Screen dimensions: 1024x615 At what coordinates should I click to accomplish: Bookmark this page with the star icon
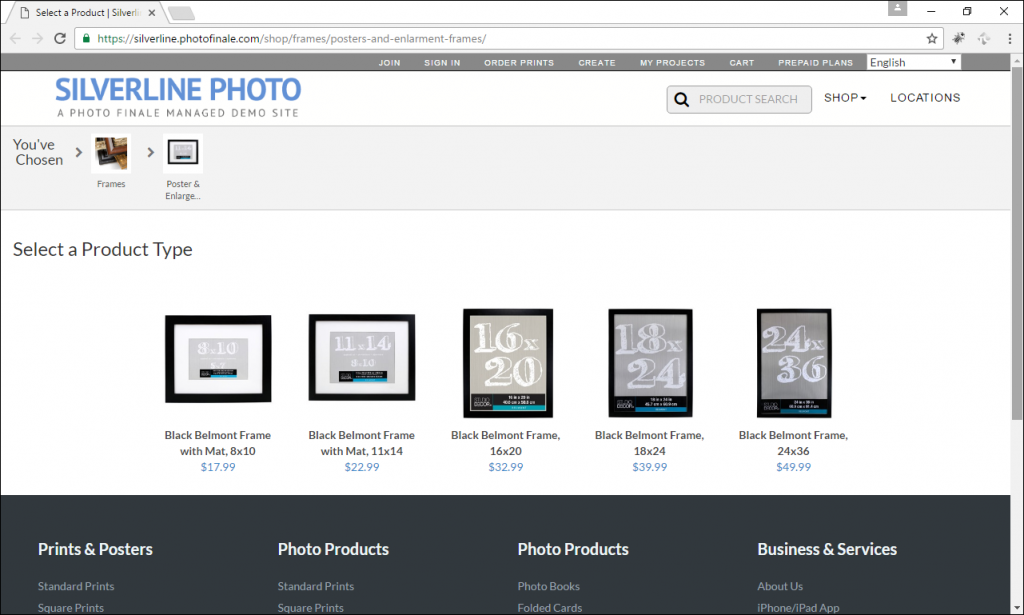tap(932, 39)
